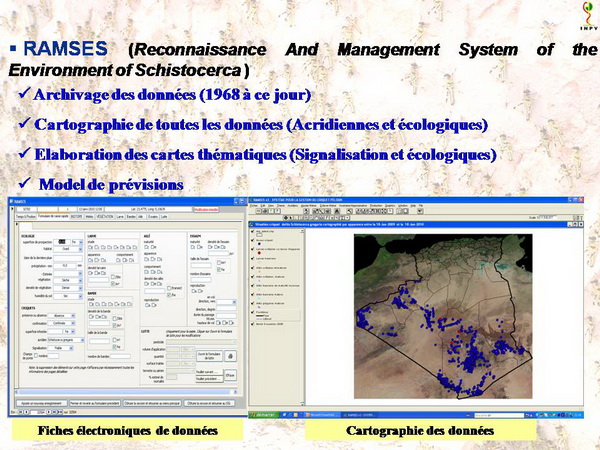Image resolution: width=600 pixels, height=450 pixels.
Task: Toggle Ailés grégaires matures legend layer
Action: click(x=253, y=303)
